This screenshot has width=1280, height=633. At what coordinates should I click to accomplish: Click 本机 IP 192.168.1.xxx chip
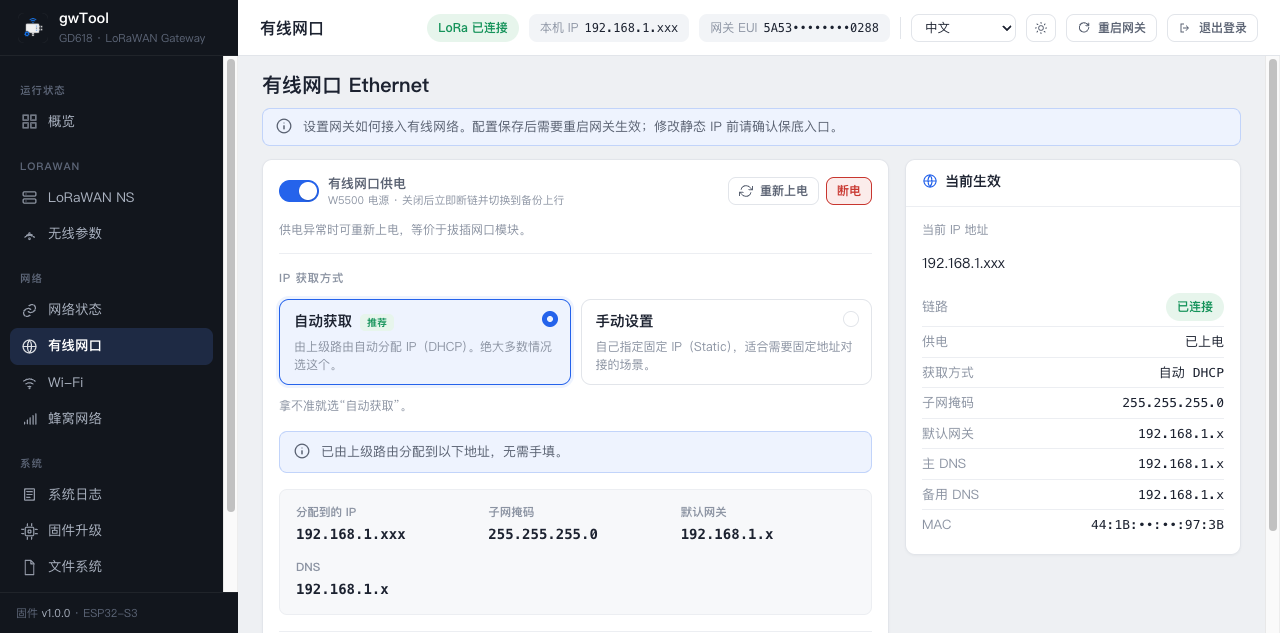609,28
